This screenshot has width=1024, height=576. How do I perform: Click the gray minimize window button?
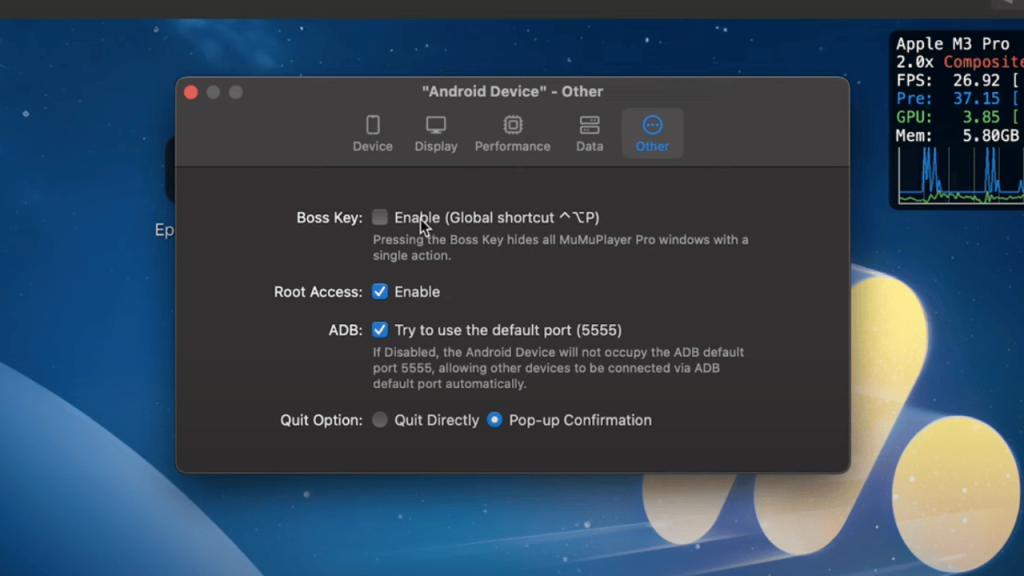click(x=213, y=92)
